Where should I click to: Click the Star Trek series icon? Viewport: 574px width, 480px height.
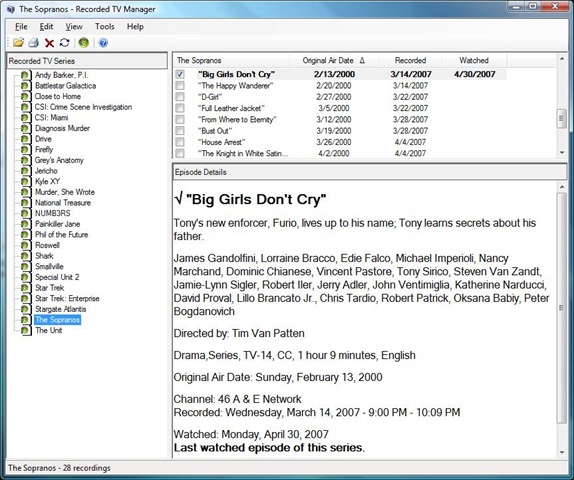click(26, 288)
